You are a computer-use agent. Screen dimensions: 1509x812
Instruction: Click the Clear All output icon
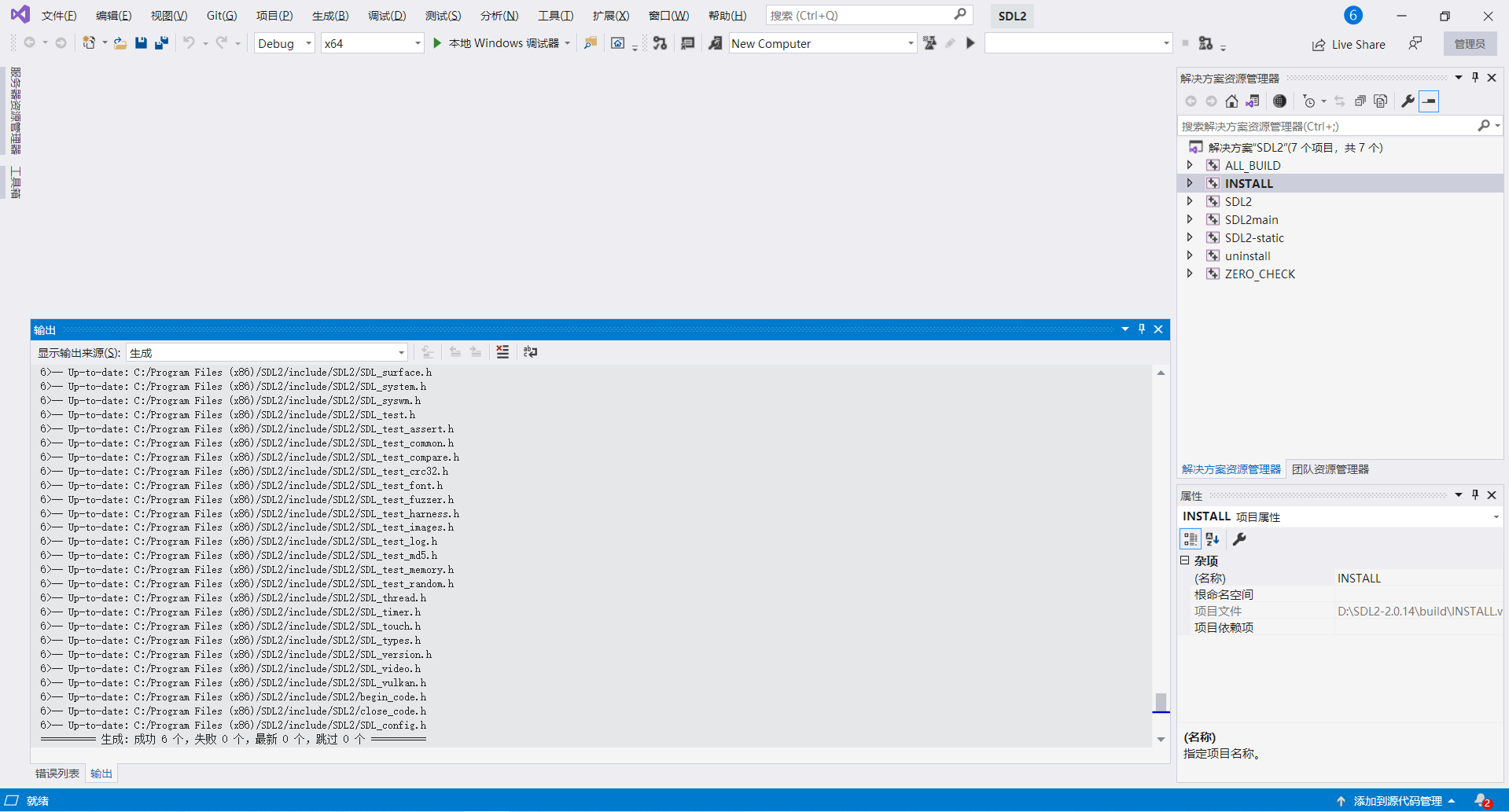click(x=502, y=352)
